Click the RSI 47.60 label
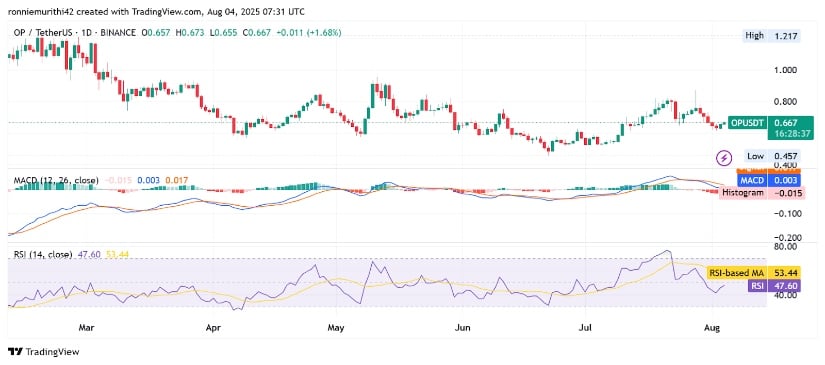825x365 pixels. 774,286
